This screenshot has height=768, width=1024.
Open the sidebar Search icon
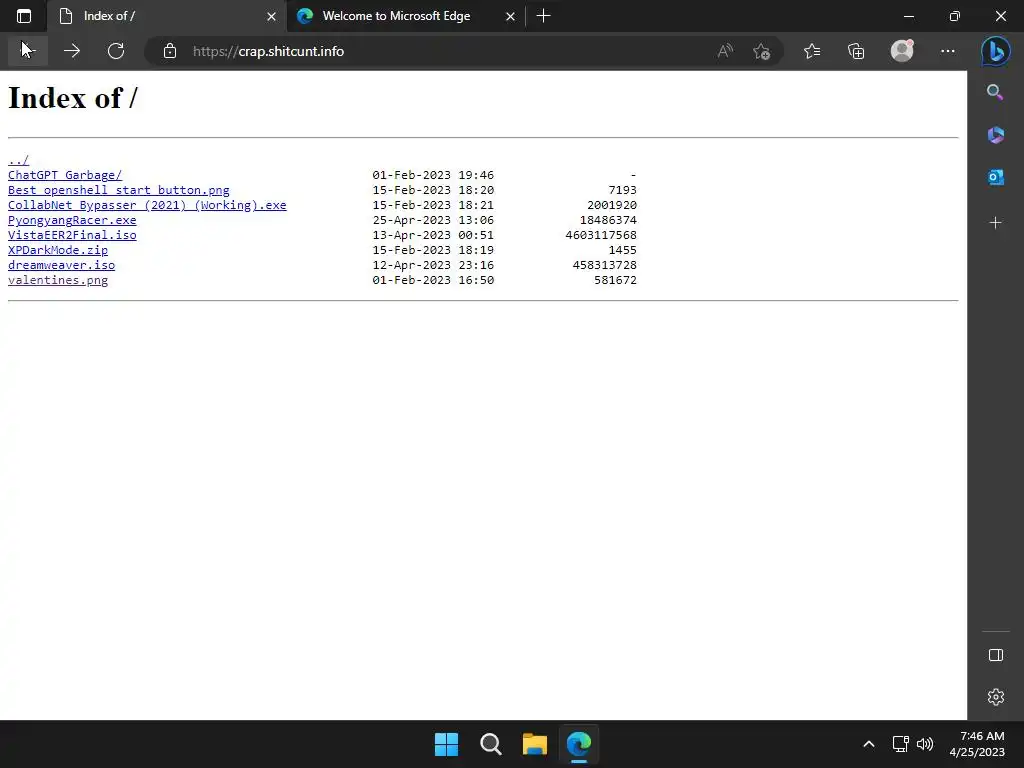pos(995,92)
